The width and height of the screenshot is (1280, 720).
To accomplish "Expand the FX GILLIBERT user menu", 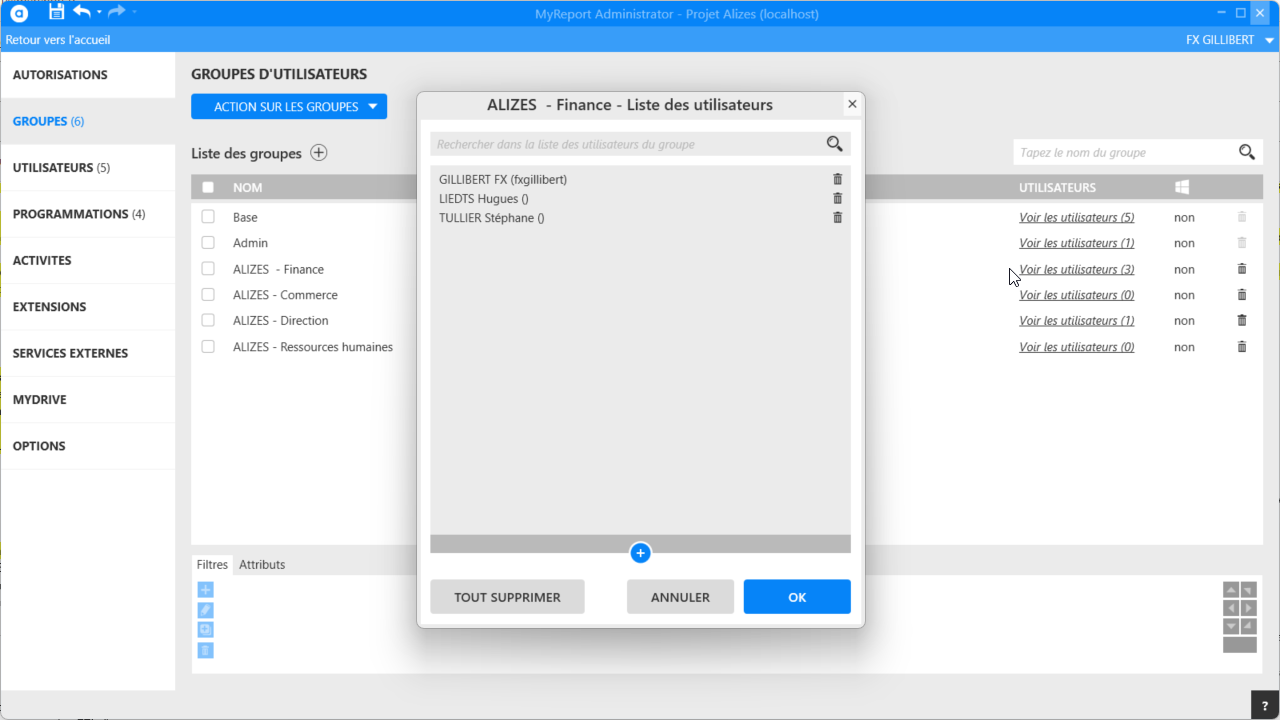I will (x=1229, y=40).
